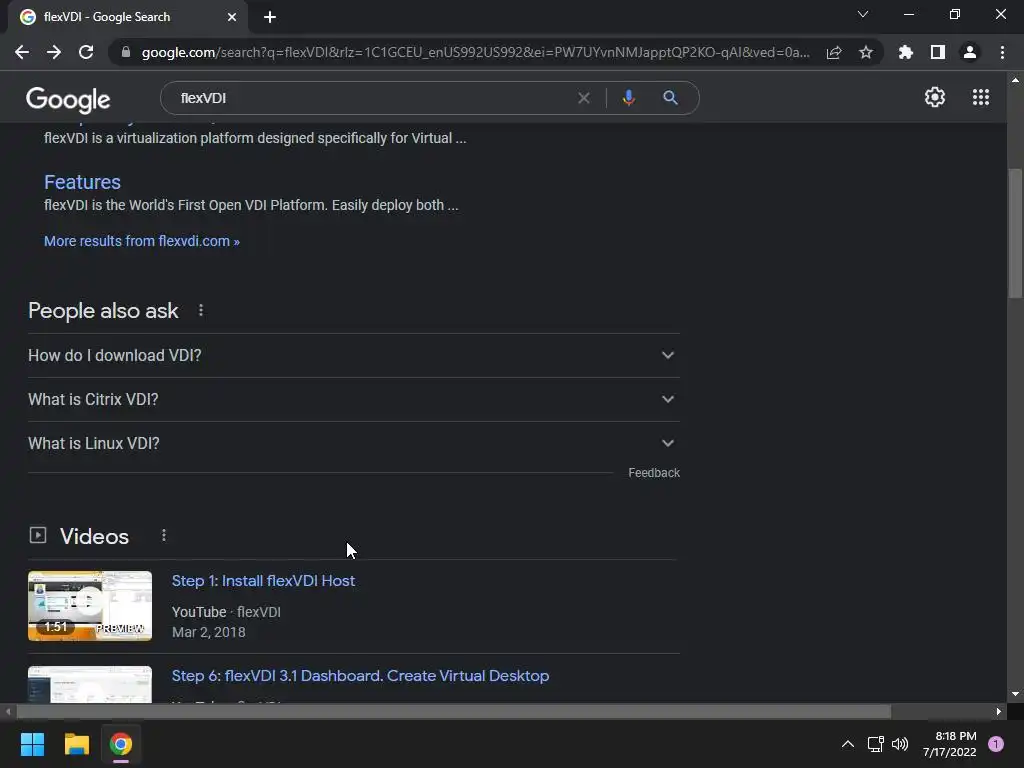Submit search with magnifier icon

coord(670,98)
